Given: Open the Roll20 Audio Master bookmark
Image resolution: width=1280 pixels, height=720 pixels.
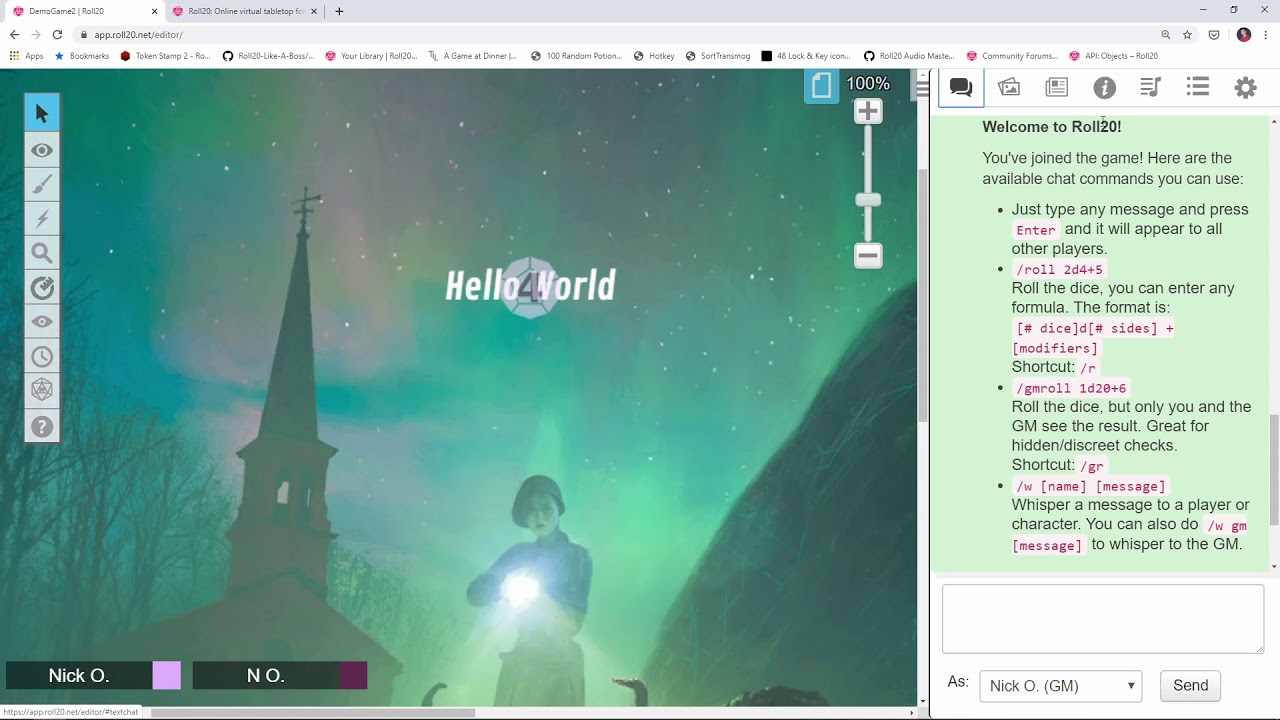Looking at the screenshot, I should click(909, 56).
